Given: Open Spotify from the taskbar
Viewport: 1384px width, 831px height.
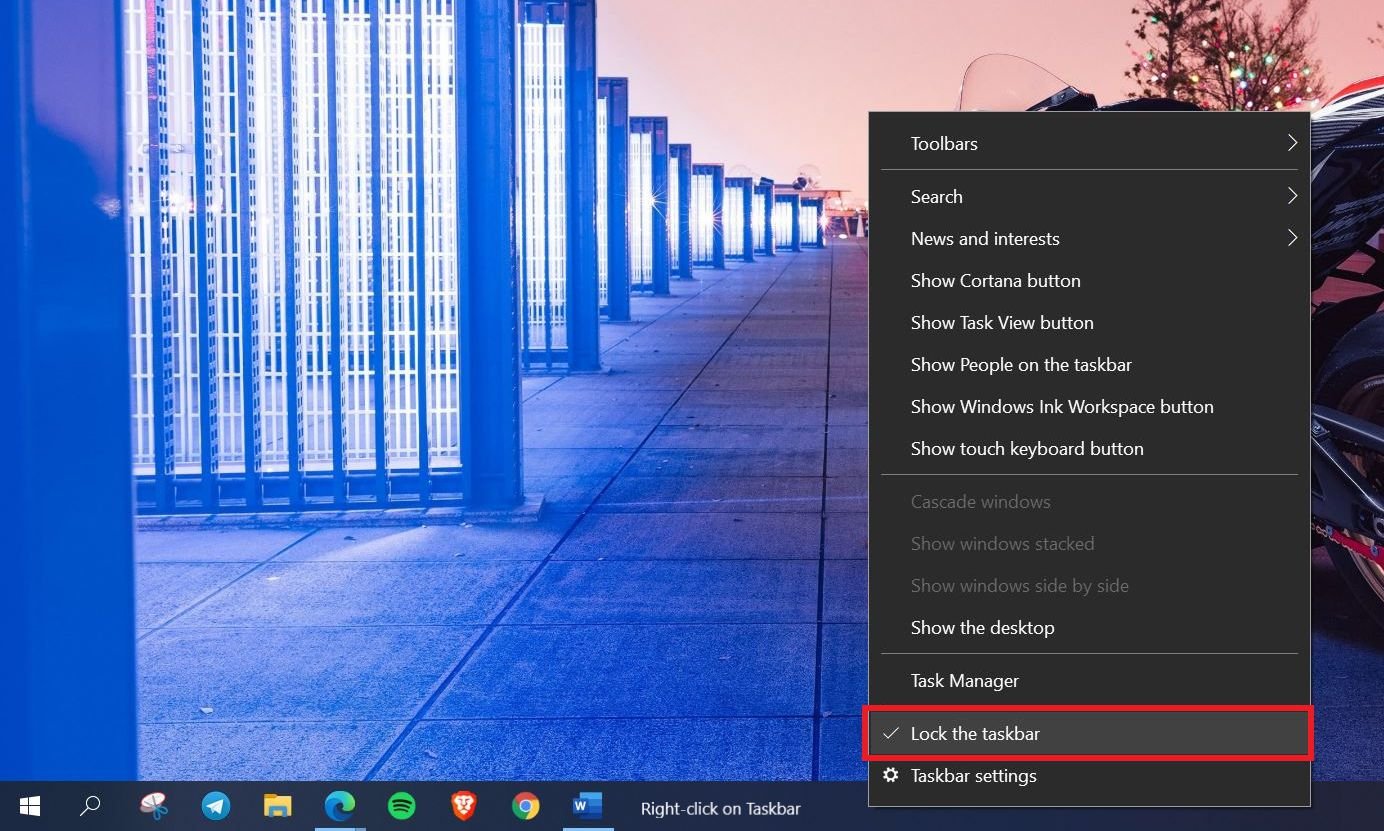Looking at the screenshot, I should click(401, 806).
